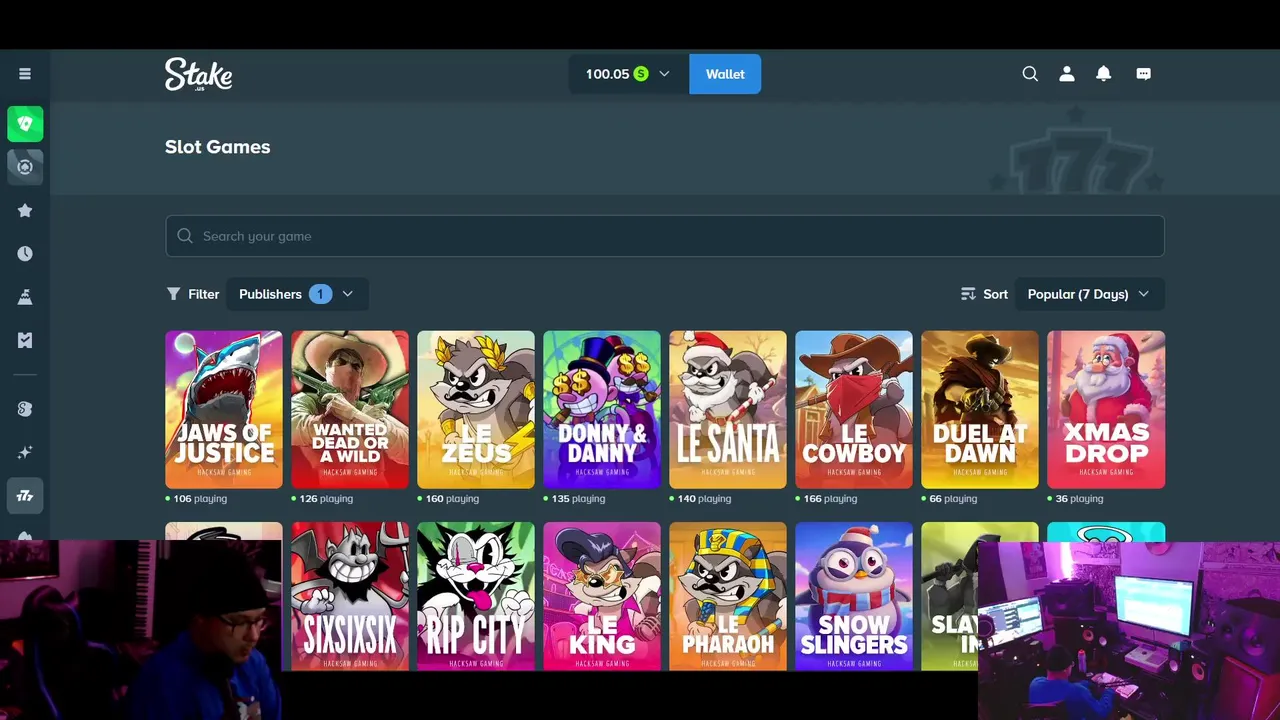Open the hamburger menu in sidebar
The image size is (1280, 720).
(25, 74)
